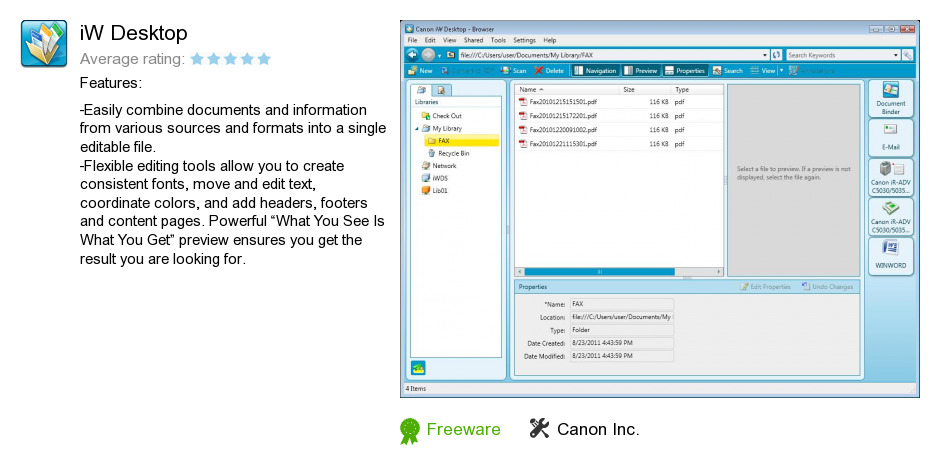
Task: Click the Refresh icon next to address bar
Action: pyautogui.click(x=777, y=55)
